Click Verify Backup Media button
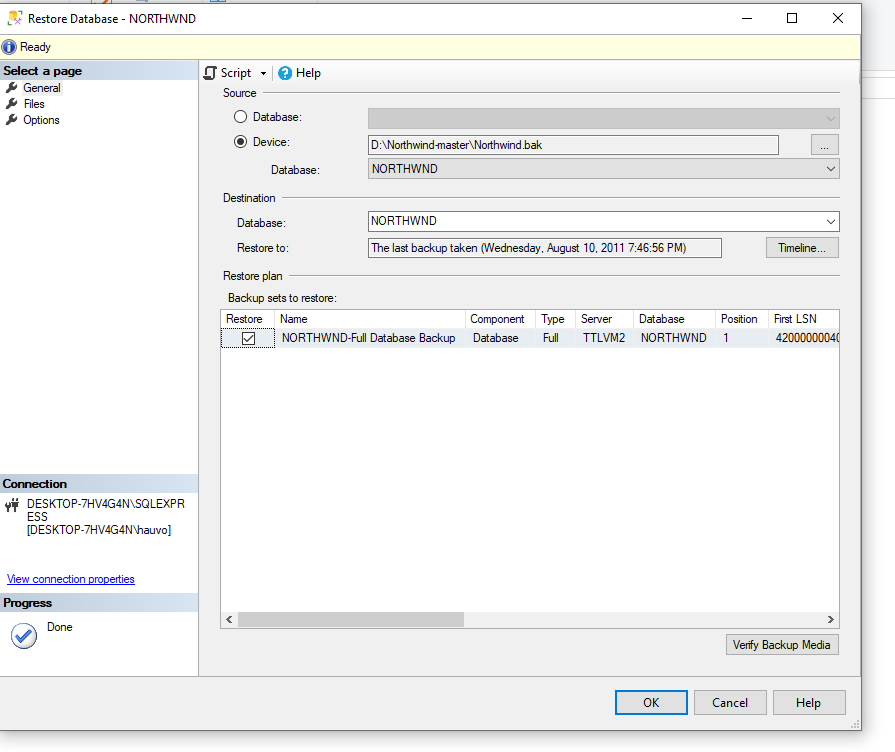This screenshot has width=895, height=752. [781, 645]
